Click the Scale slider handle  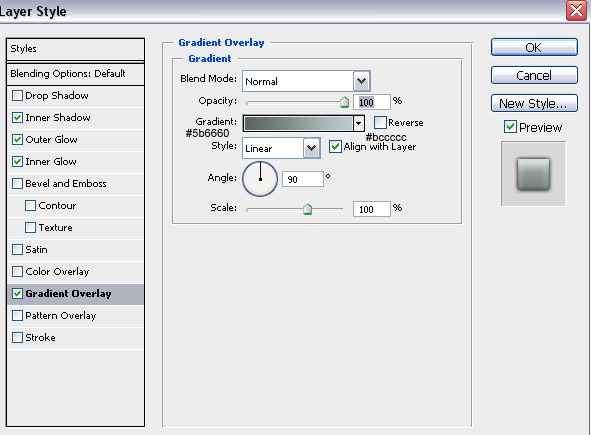(308, 209)
